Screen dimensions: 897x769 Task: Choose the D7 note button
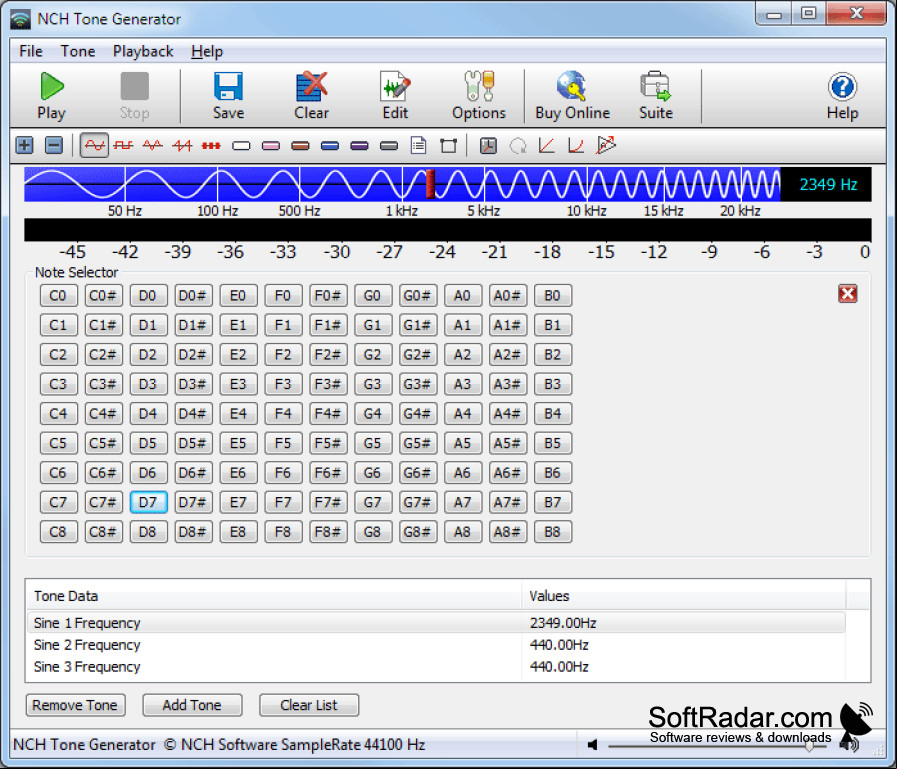(148, 502)
